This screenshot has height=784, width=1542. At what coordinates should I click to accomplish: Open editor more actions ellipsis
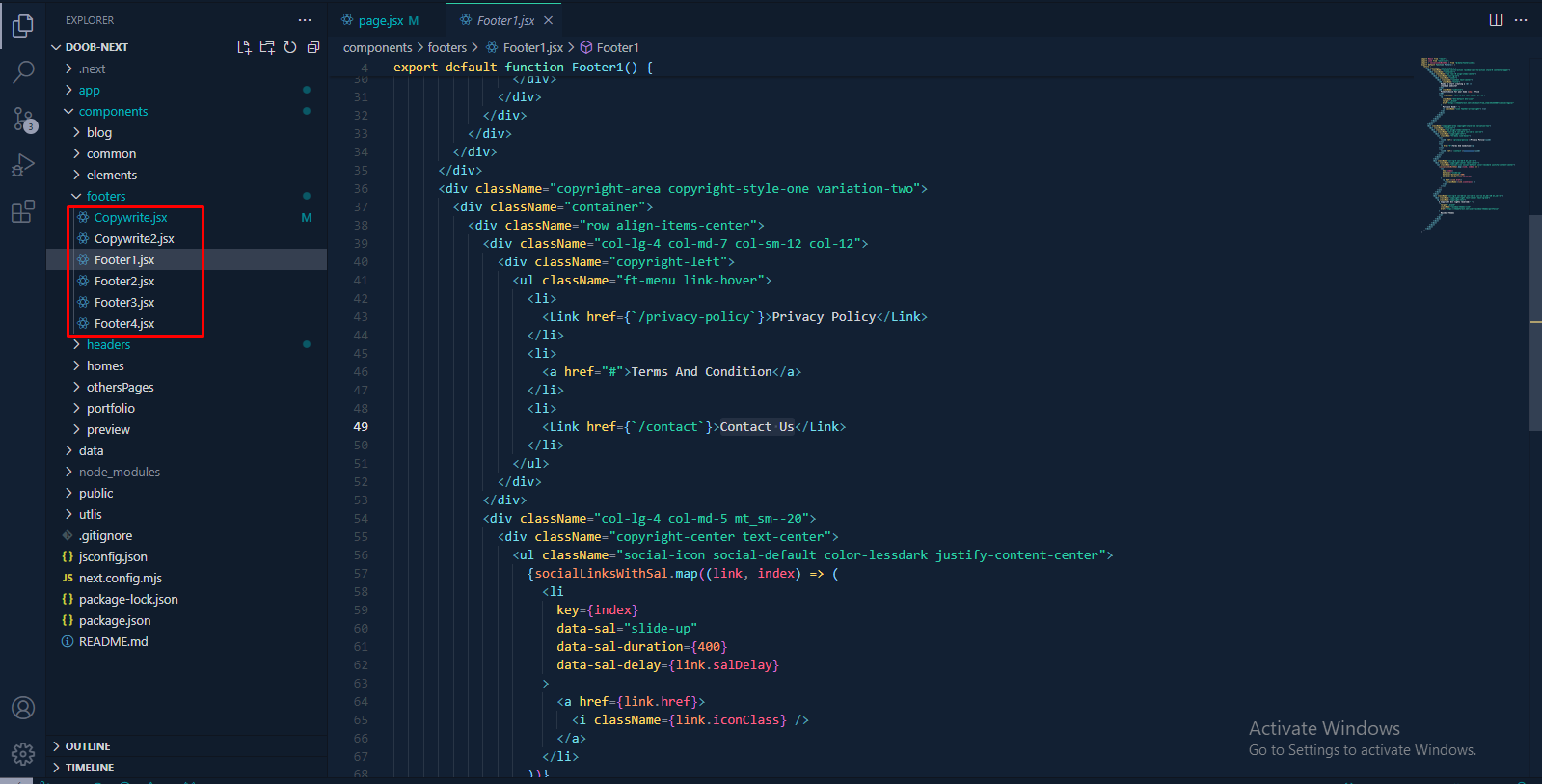coord(1521,20)
